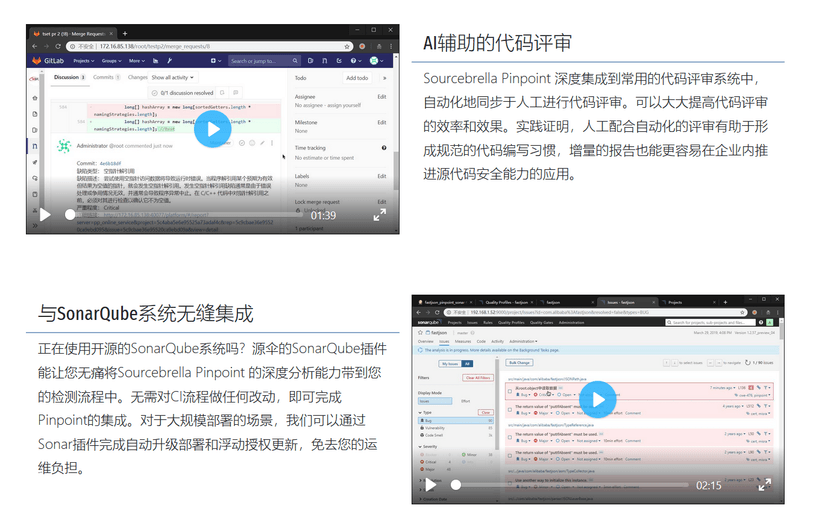Click the sonarqube logo in video
Viewport: 828px width, 523px height.
(x=428, y=322)
